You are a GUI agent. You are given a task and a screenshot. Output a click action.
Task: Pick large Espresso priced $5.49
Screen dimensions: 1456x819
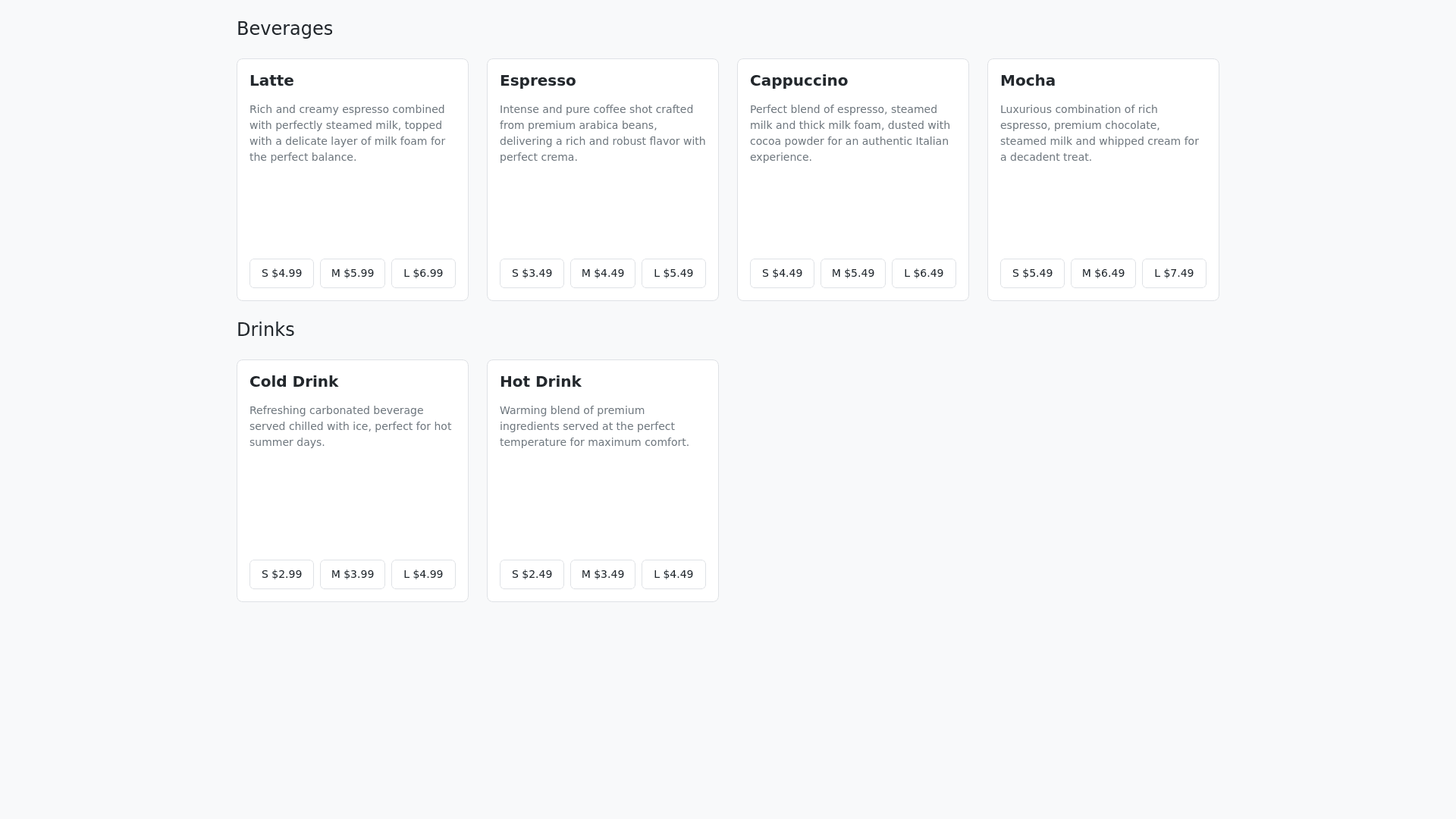[x=673, y=273]
